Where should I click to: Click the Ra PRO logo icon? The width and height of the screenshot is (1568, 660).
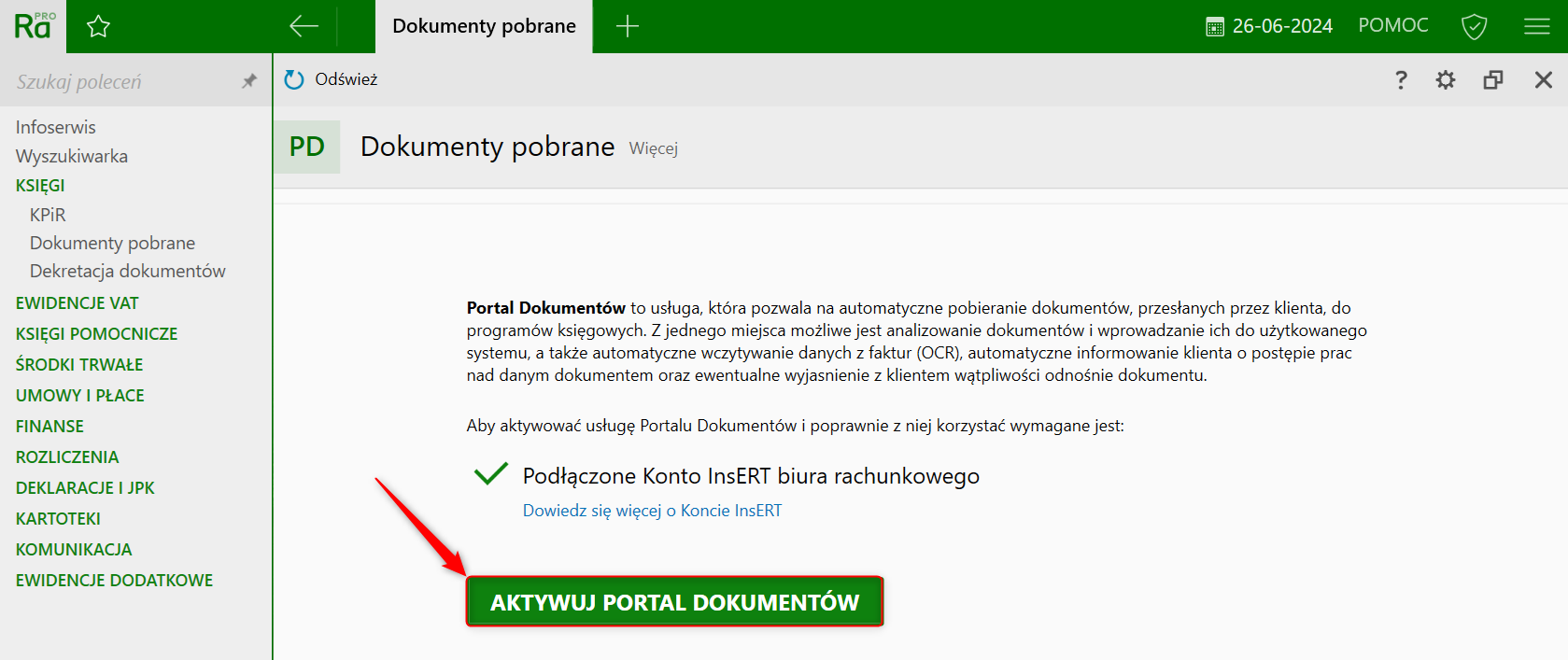[34, 25]
